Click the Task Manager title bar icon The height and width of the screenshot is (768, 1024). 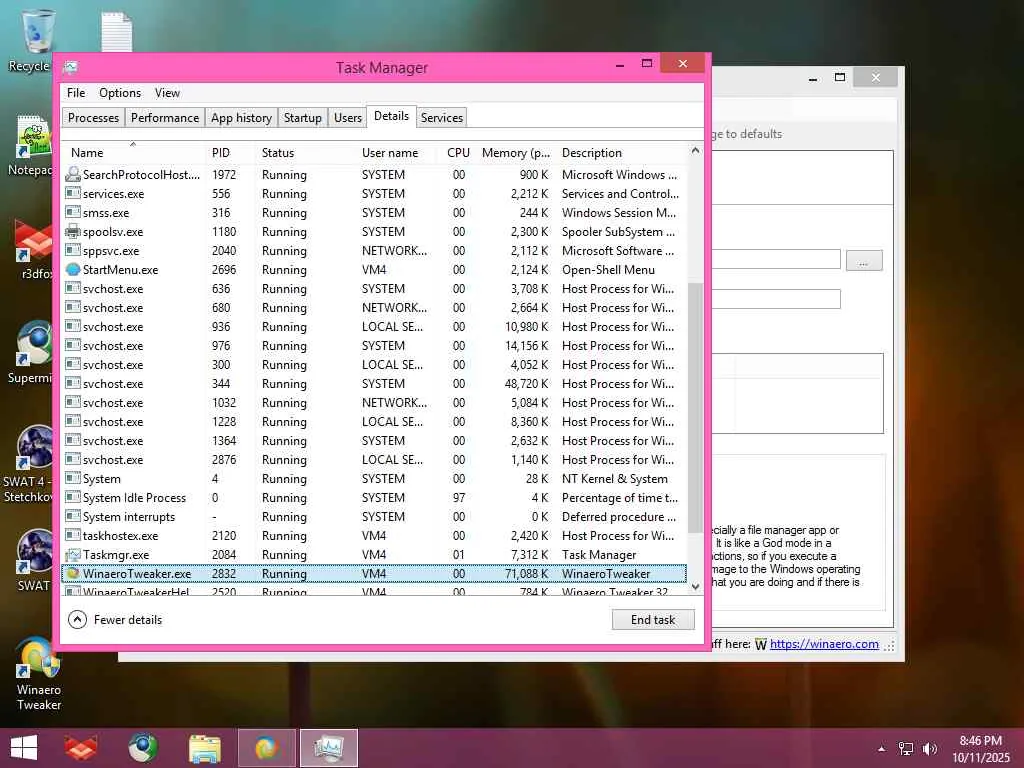[x=71, y=67]
